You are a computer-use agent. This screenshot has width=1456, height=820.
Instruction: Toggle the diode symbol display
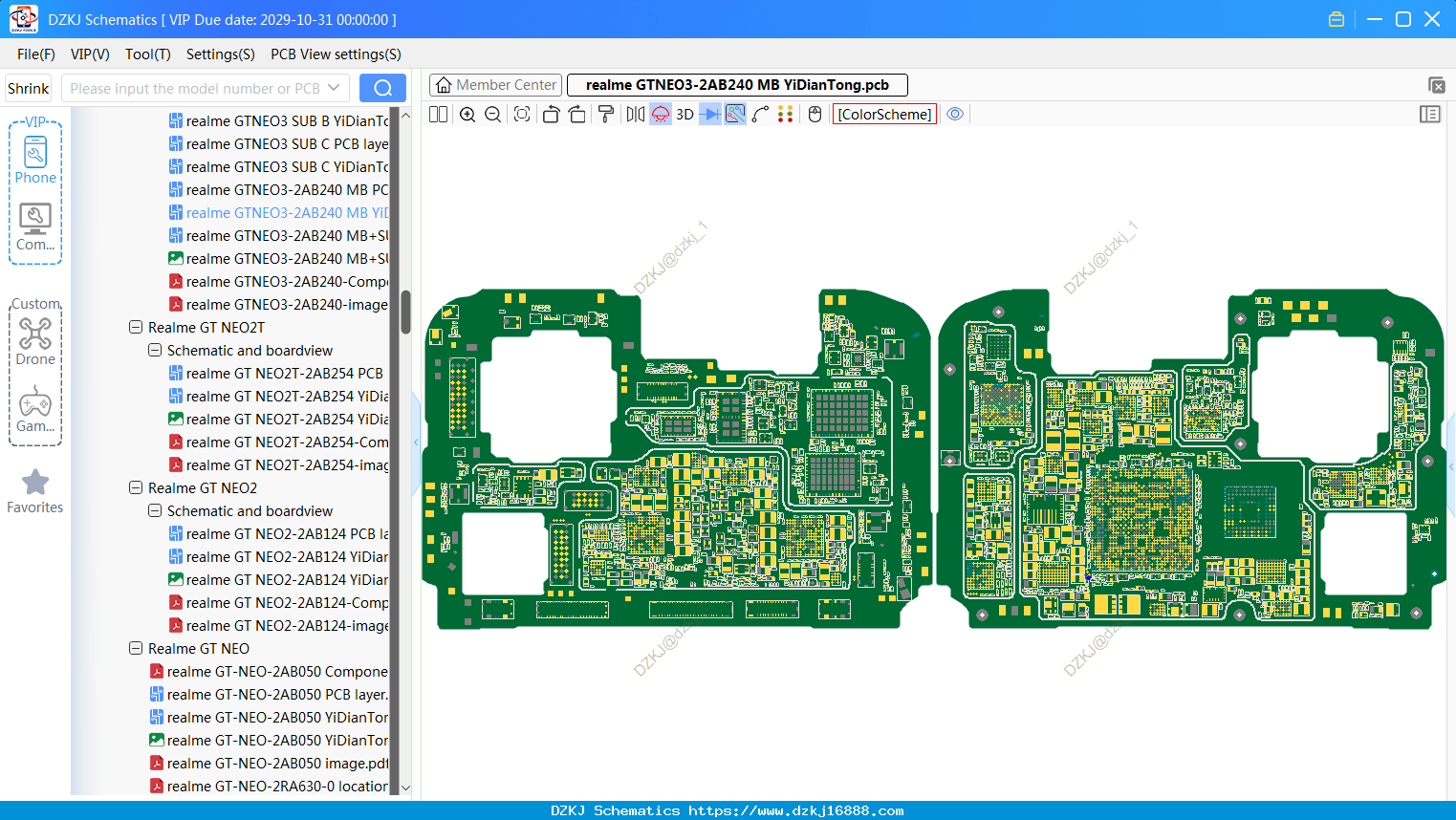point(710,115)
